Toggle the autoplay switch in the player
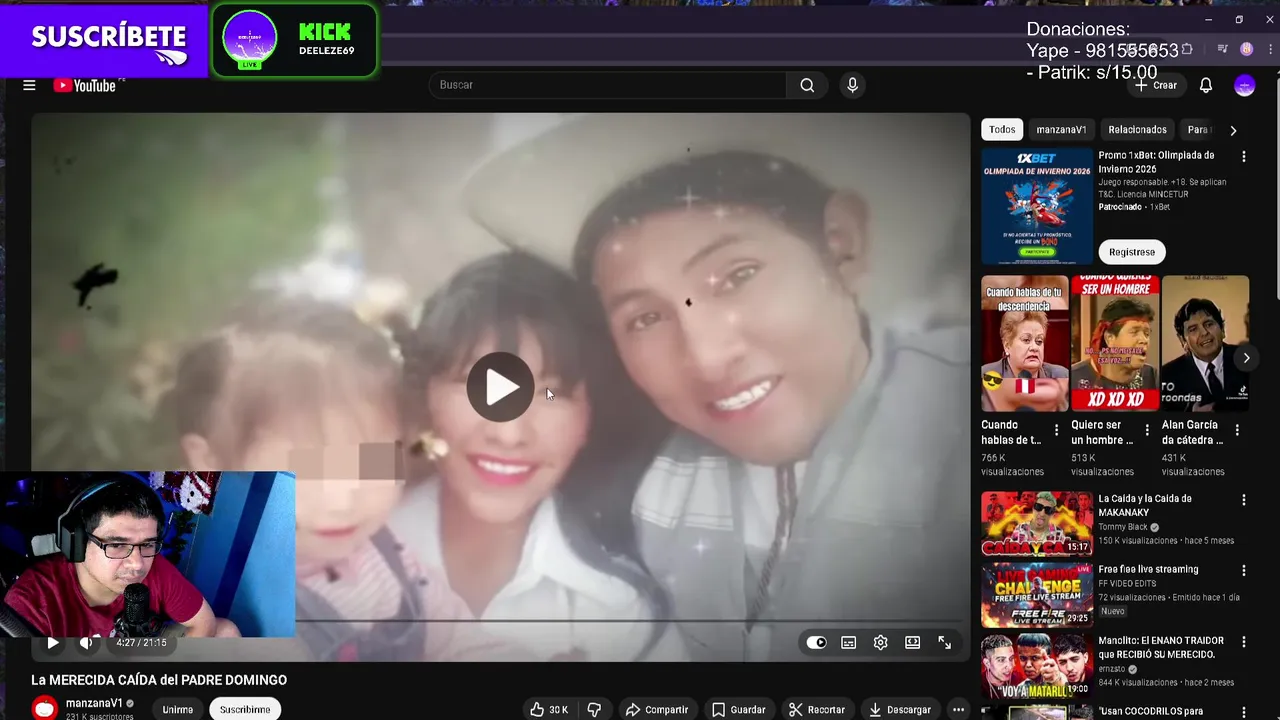1280x720 pixels. [x=817, y=642]
